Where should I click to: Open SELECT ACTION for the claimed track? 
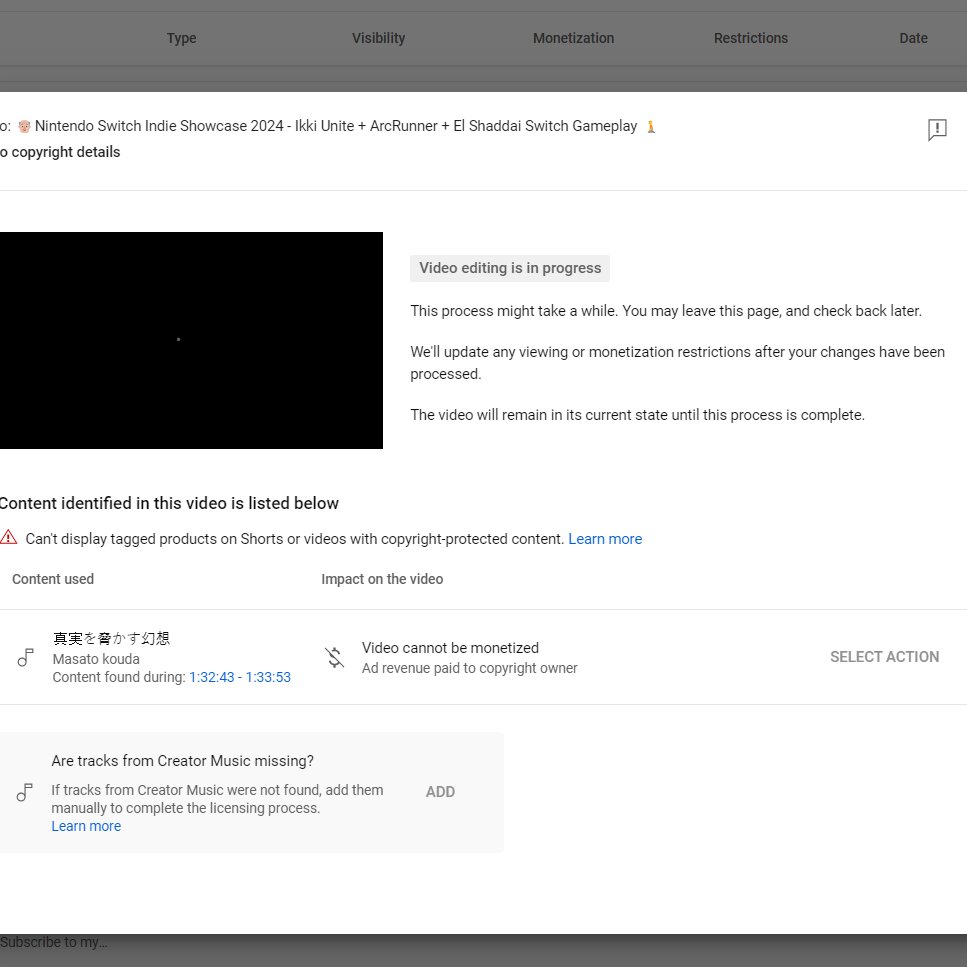coord(884,657)
